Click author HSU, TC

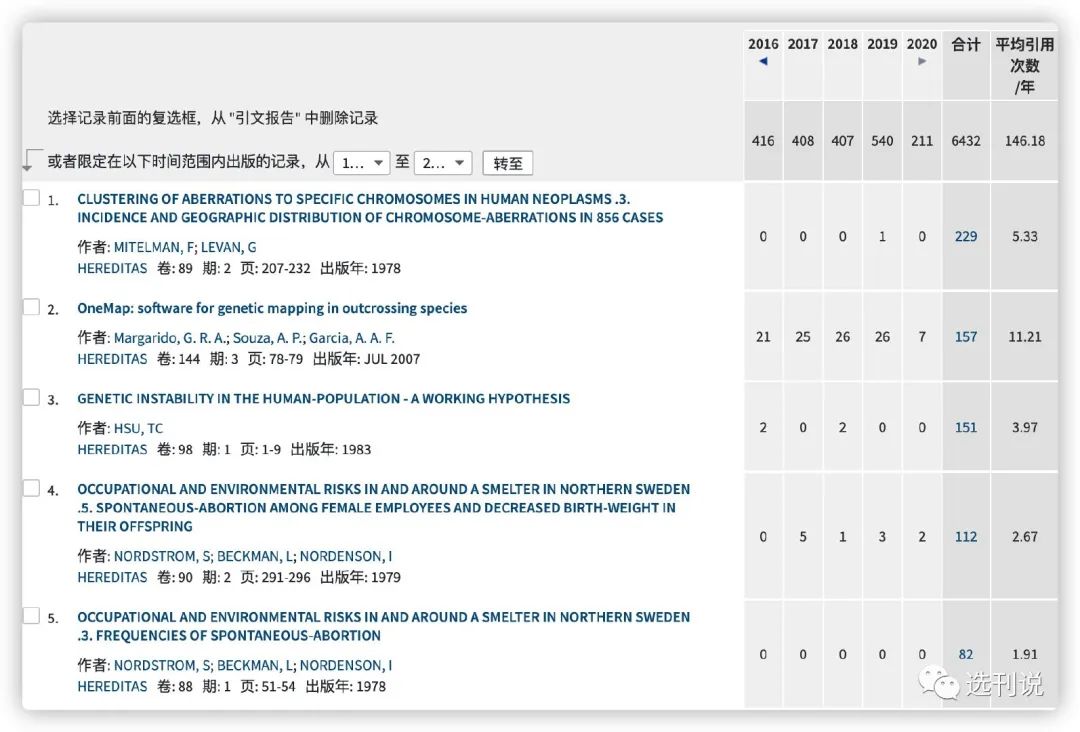(138, 428)
